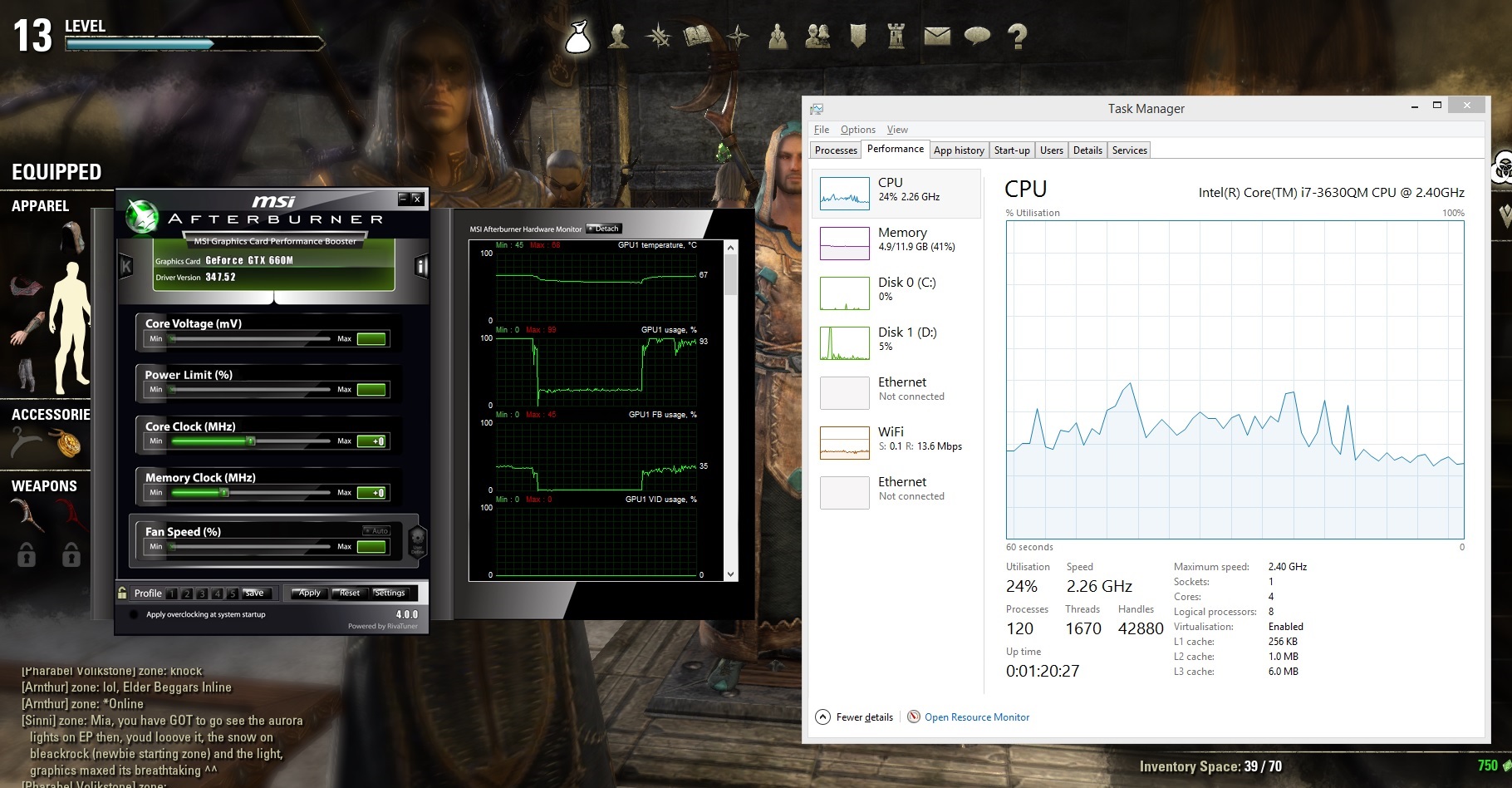Open the Group icon in game menu

click(x=778, y=36)
